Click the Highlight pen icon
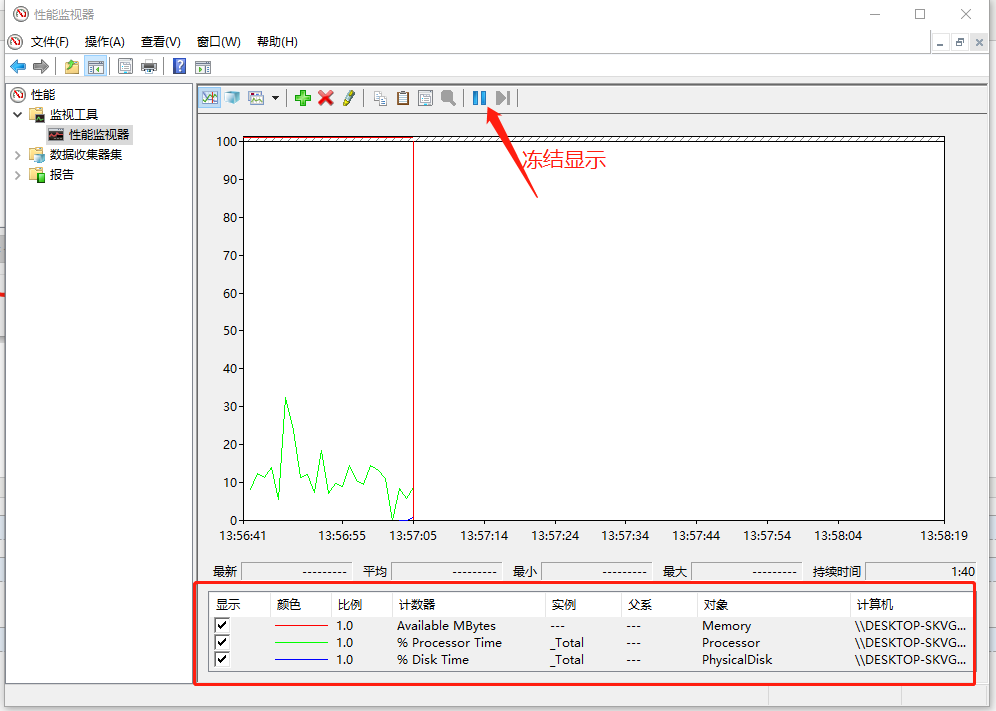The height and width of the screenshot is (711, 996). [x=349, y=98]
